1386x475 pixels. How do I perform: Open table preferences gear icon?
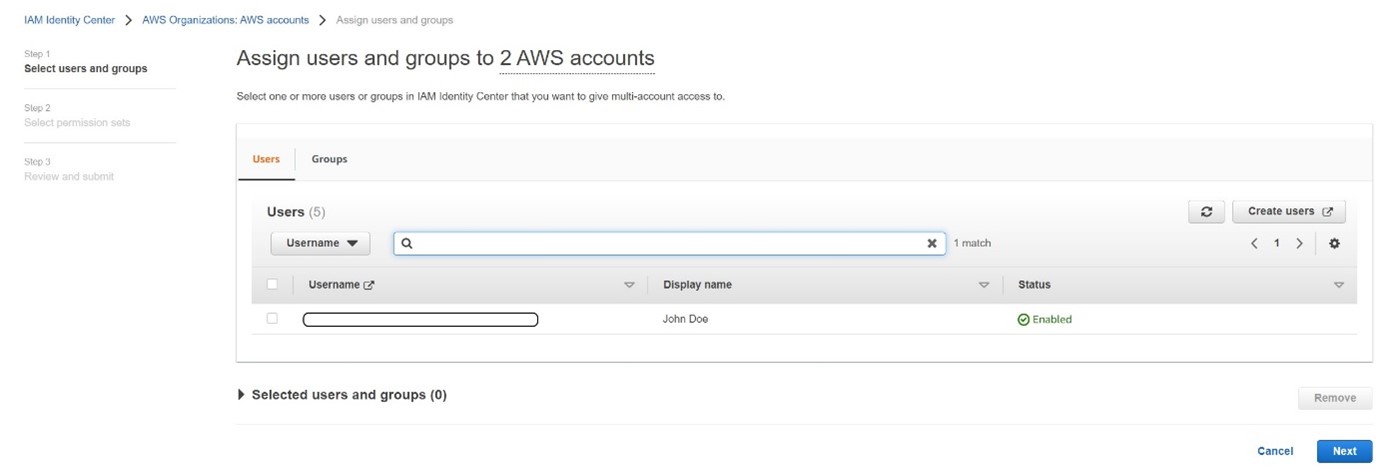coord(1334,244)
